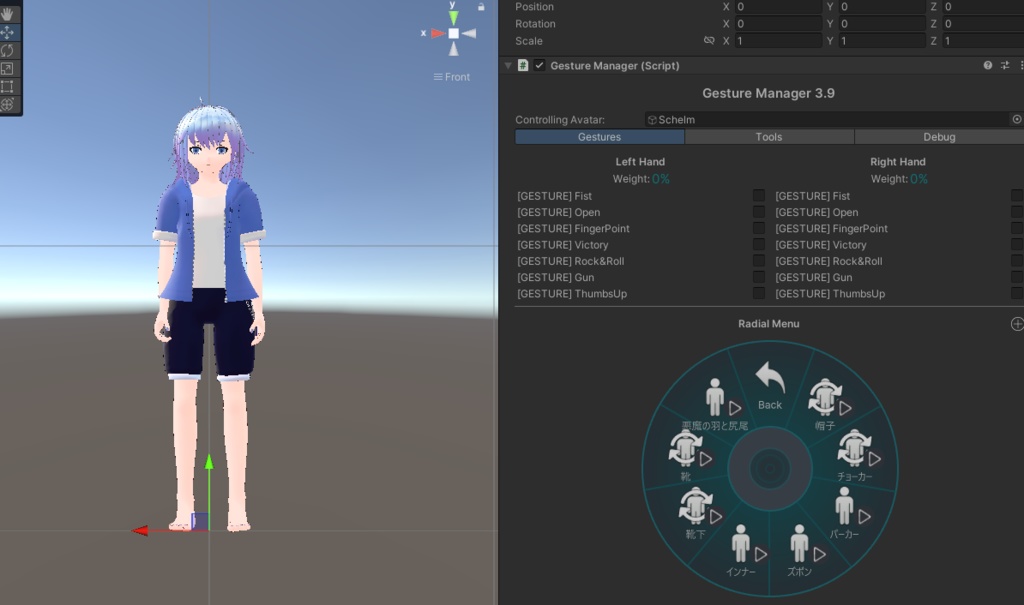Click the Scale axis link icon
1024x605 pixels.
click(x=709, y=40)
